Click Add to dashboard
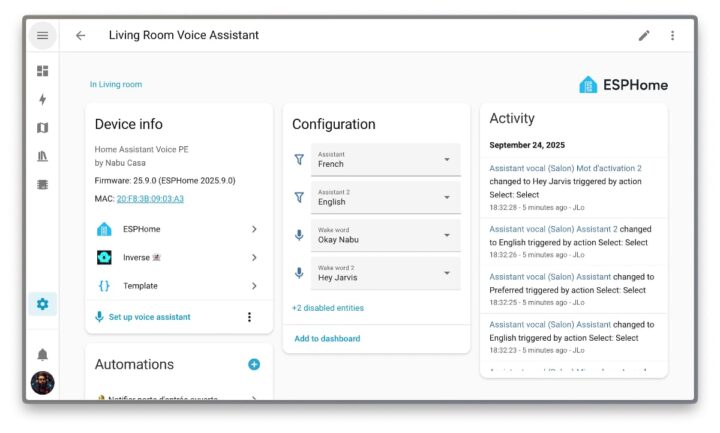This screenshot has height=433, width=720. 327,339
